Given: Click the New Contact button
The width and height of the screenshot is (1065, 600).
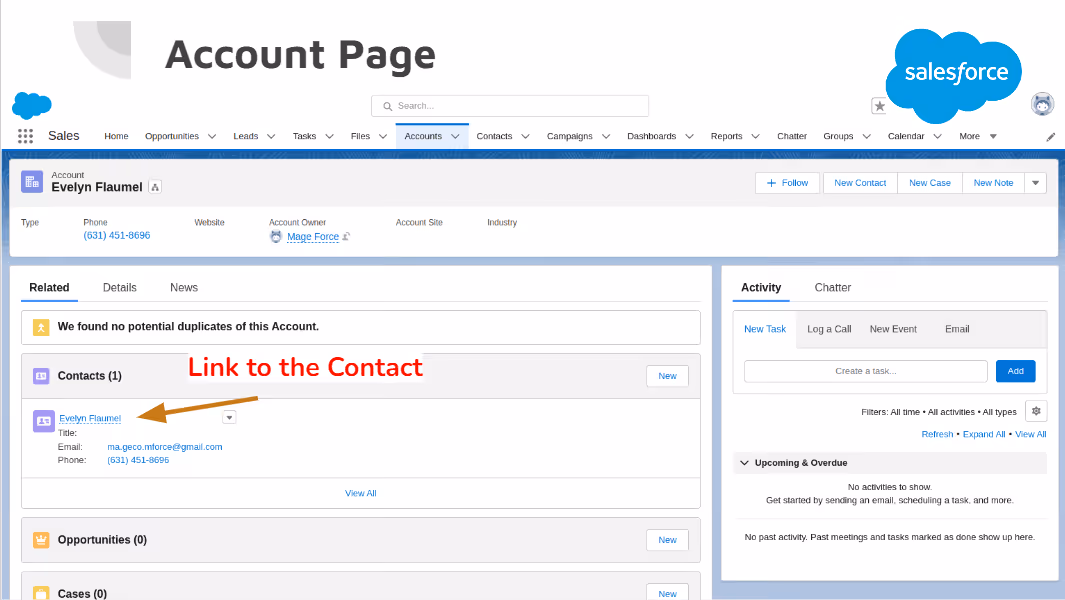Looking at the screenshot, I should [860, 183].
